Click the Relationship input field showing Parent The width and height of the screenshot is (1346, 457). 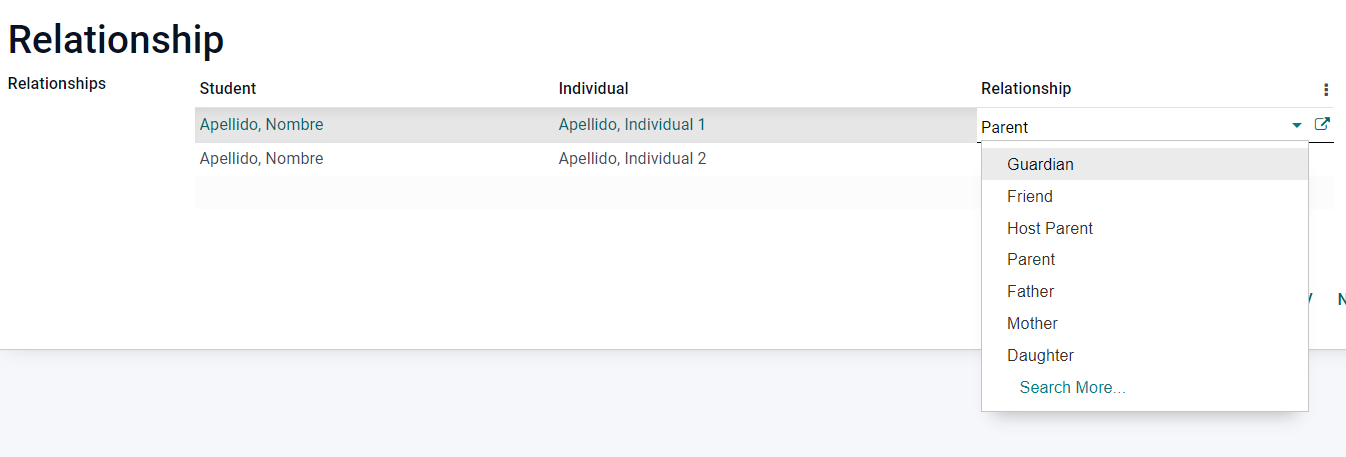pyautogui.click(x=1132, y=127)
